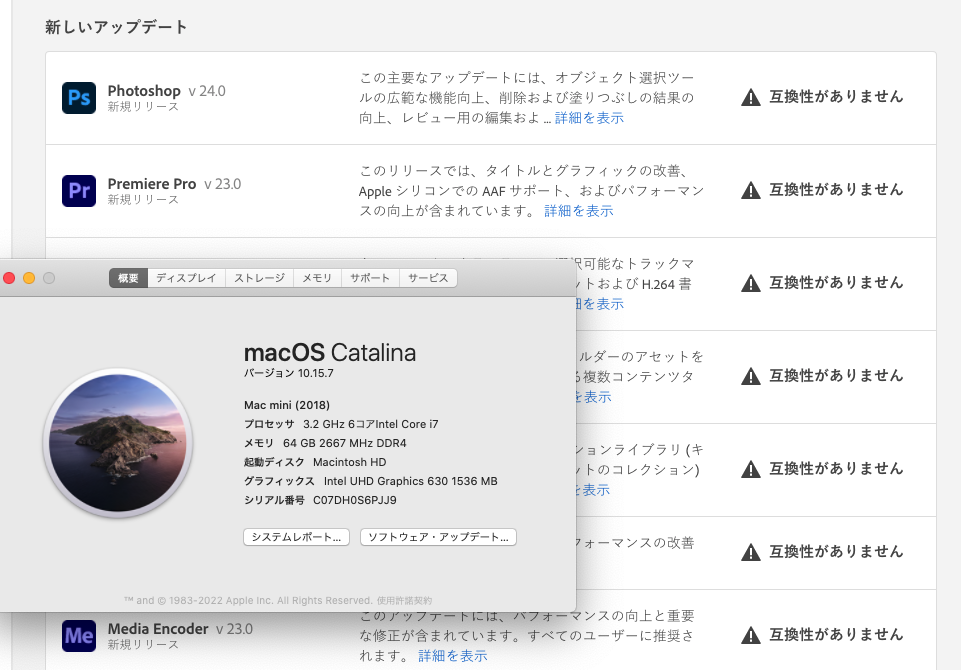Screen dimensions: 961x670
Task: Click 互換性がありません text in Photoshop row
Action: click(836, 97)
